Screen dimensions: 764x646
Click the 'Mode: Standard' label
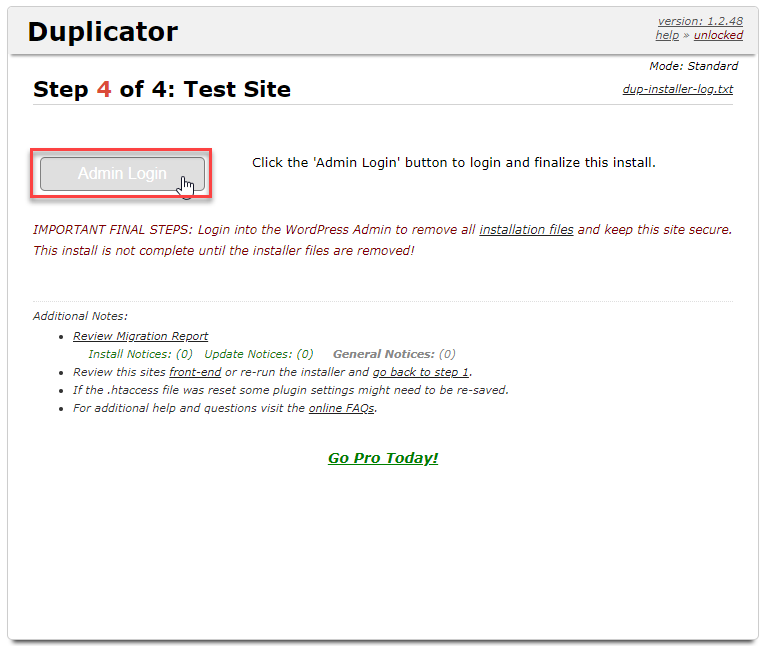pos(693,66)
